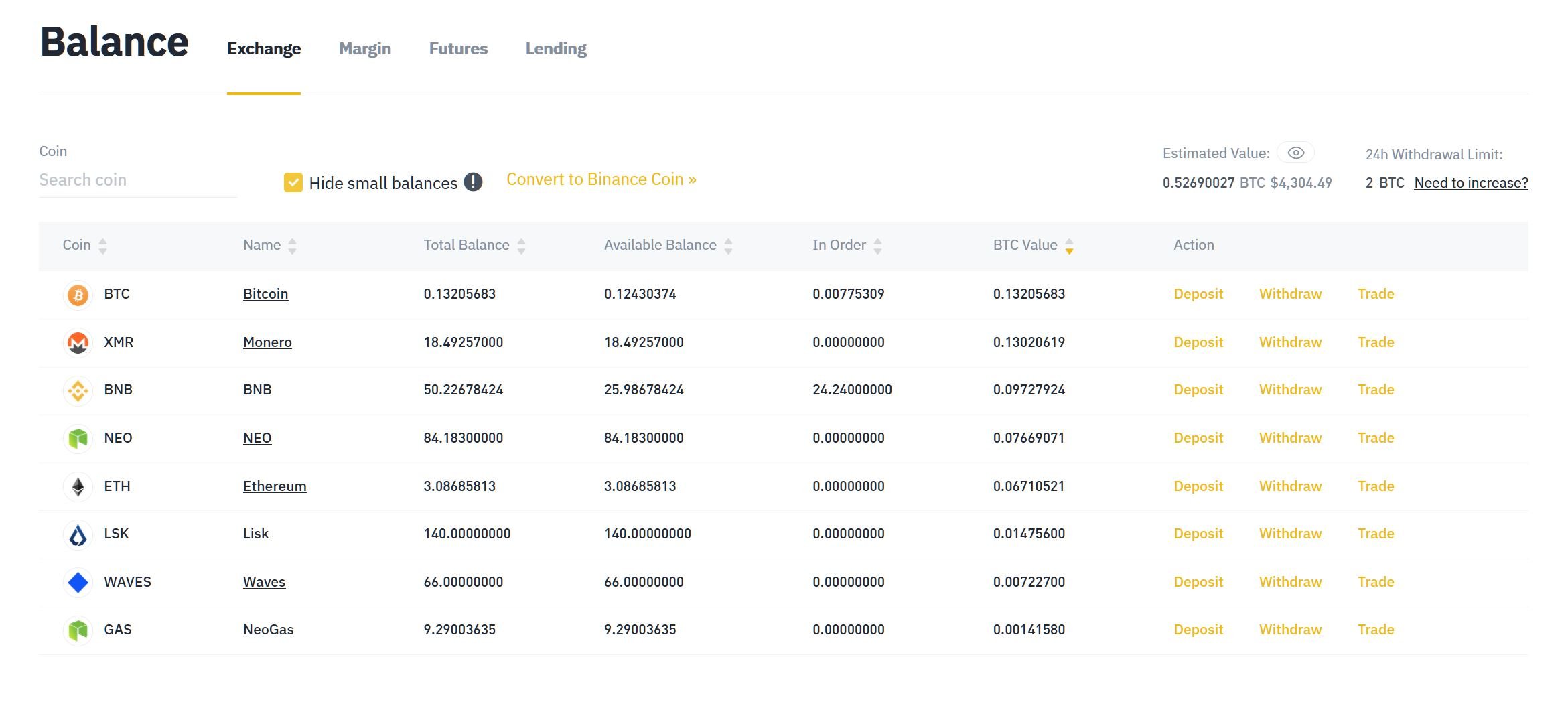Image resolution: width=1568 pixels, height=724 pixels.
Task: Open the Lisk name link
Action: point(256,534)
